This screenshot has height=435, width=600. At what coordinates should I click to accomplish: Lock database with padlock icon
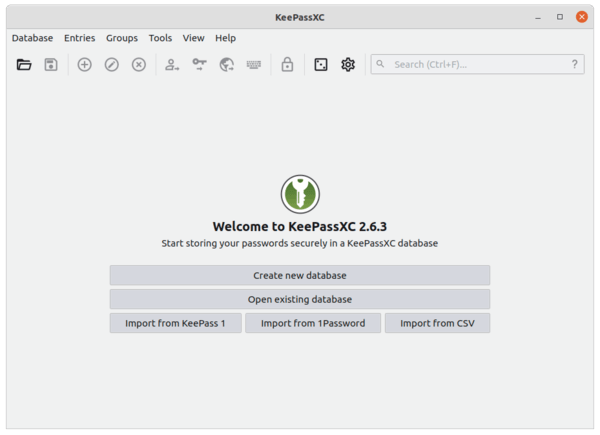(x=287, y=65)
